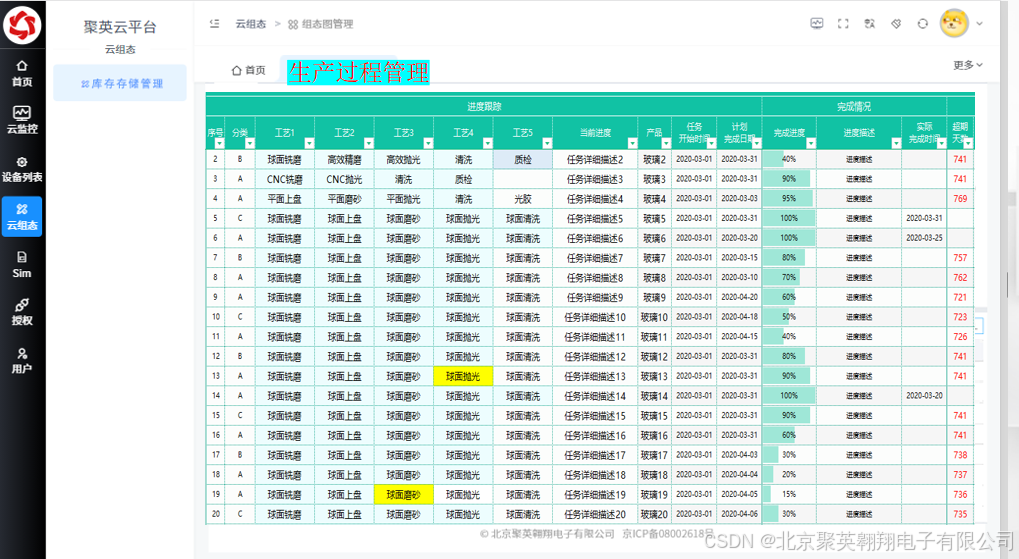The image size is (1019, 559).
Task: Click 光胶 cell in row 4
Action: click(x=523, y=199)
